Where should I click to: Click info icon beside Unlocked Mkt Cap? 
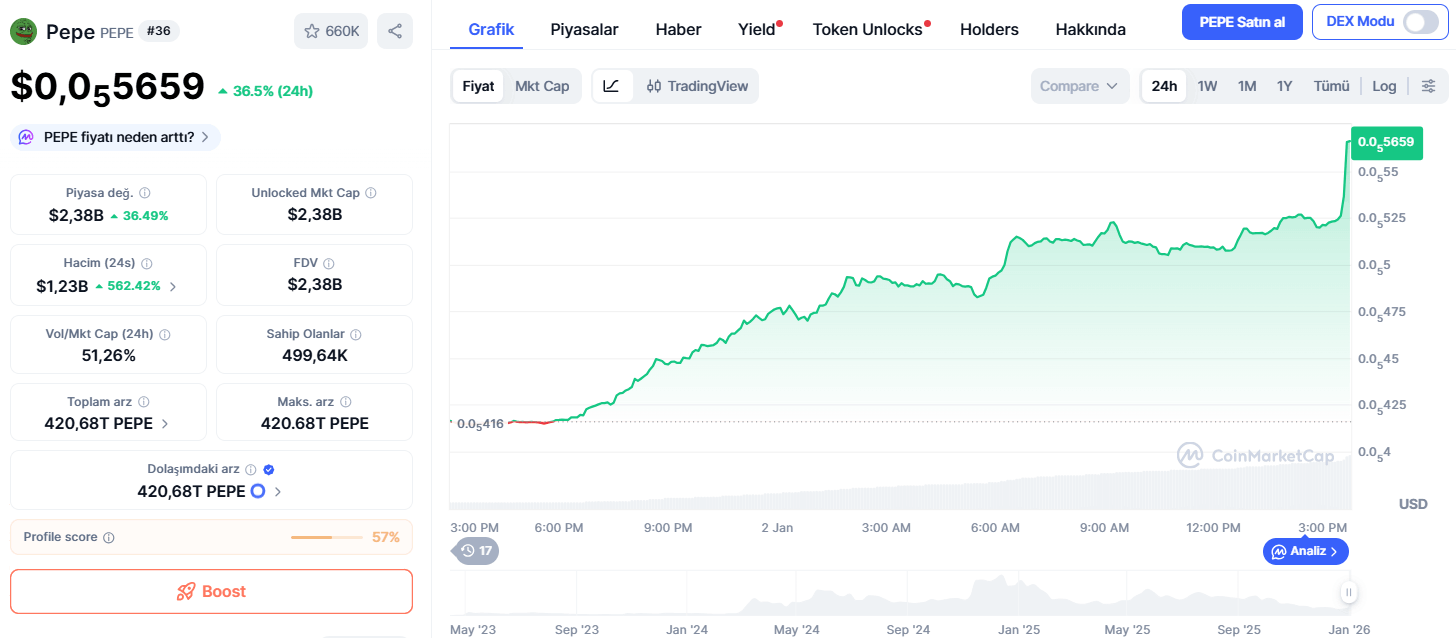(x=371, y=193)
